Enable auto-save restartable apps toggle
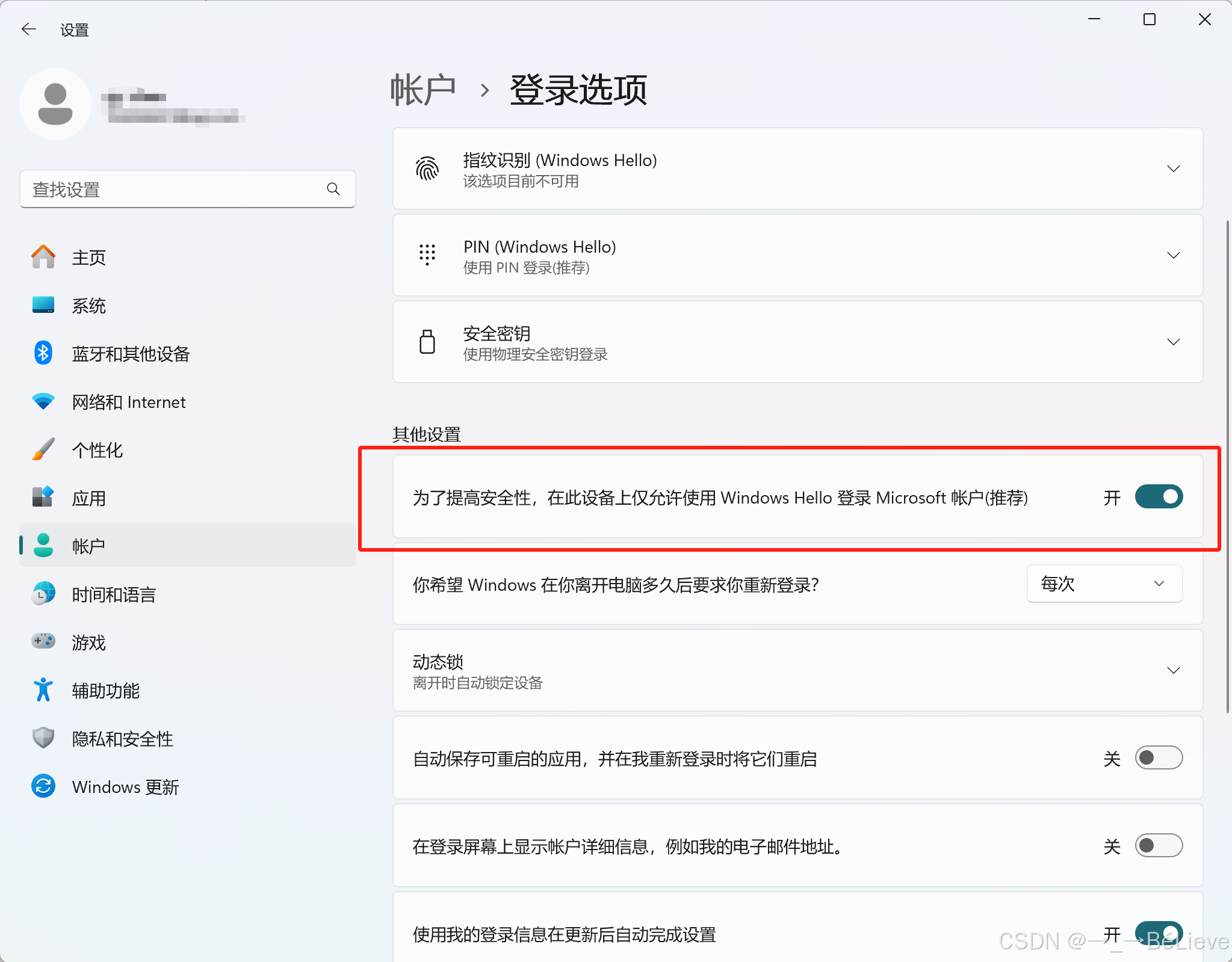1232x962 pixels. tap(1159, 758)
